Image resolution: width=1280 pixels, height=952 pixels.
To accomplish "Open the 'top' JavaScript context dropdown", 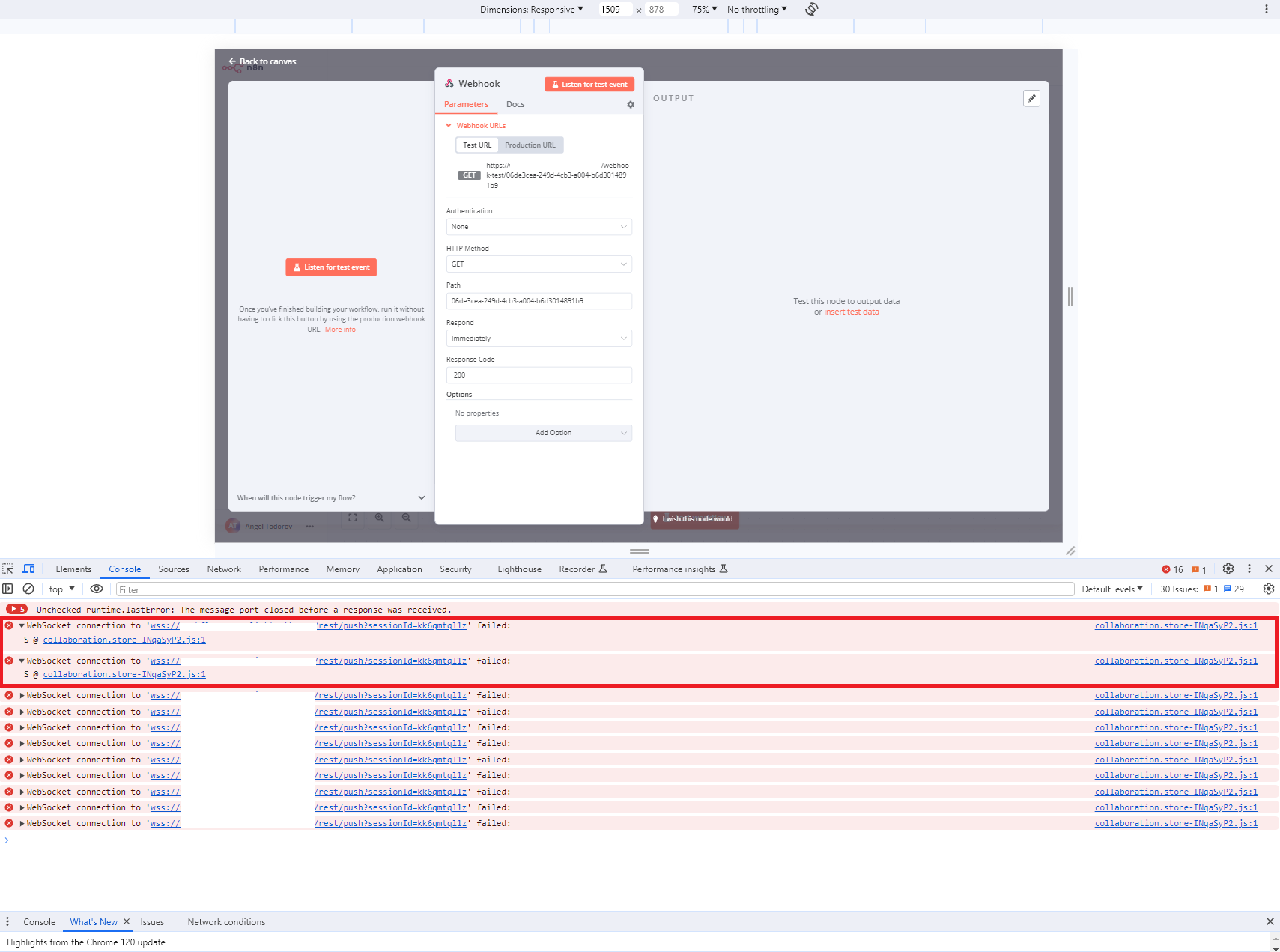I will (x=62, y=589).
